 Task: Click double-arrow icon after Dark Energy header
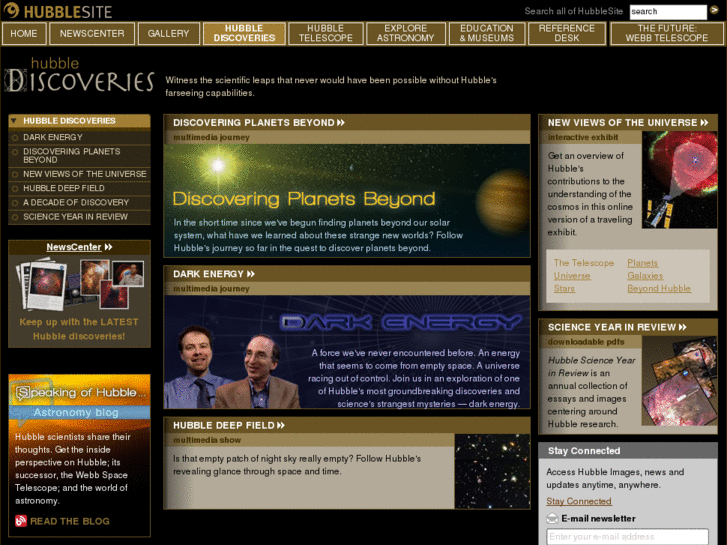point(251,274)
